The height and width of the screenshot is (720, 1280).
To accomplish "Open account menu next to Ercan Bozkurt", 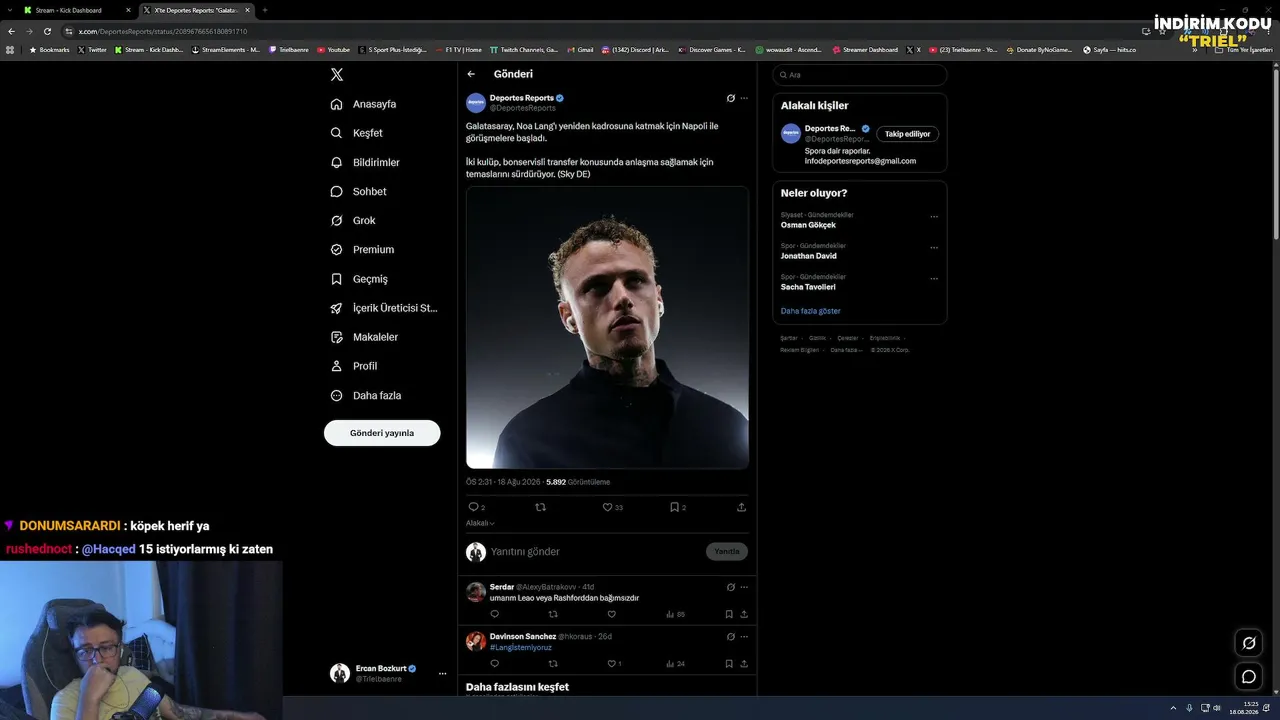I will 442,674.
